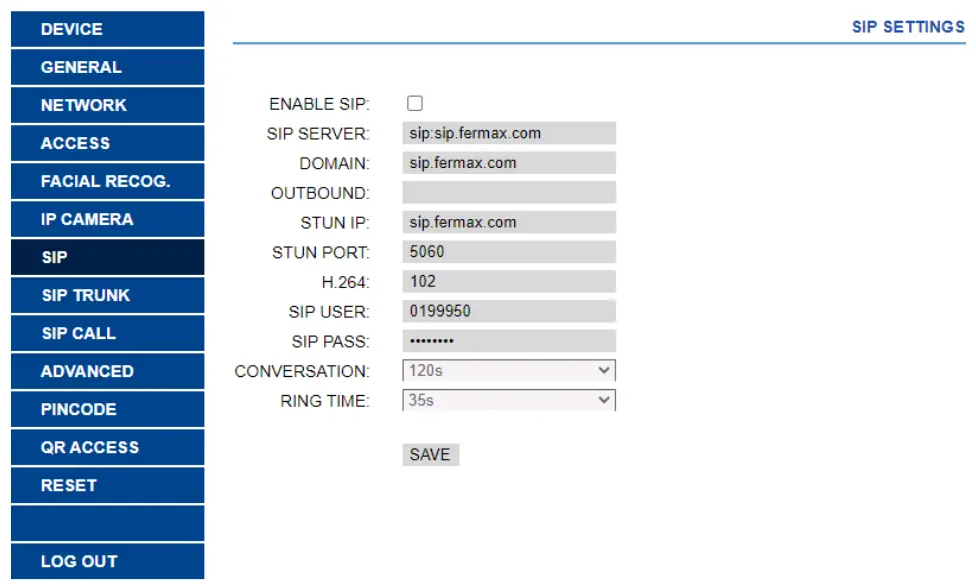Image resolution: width=976 pixels, height=584 pixels.
Task: Open the DEVICE menu section
Action: tap(107, 30)
